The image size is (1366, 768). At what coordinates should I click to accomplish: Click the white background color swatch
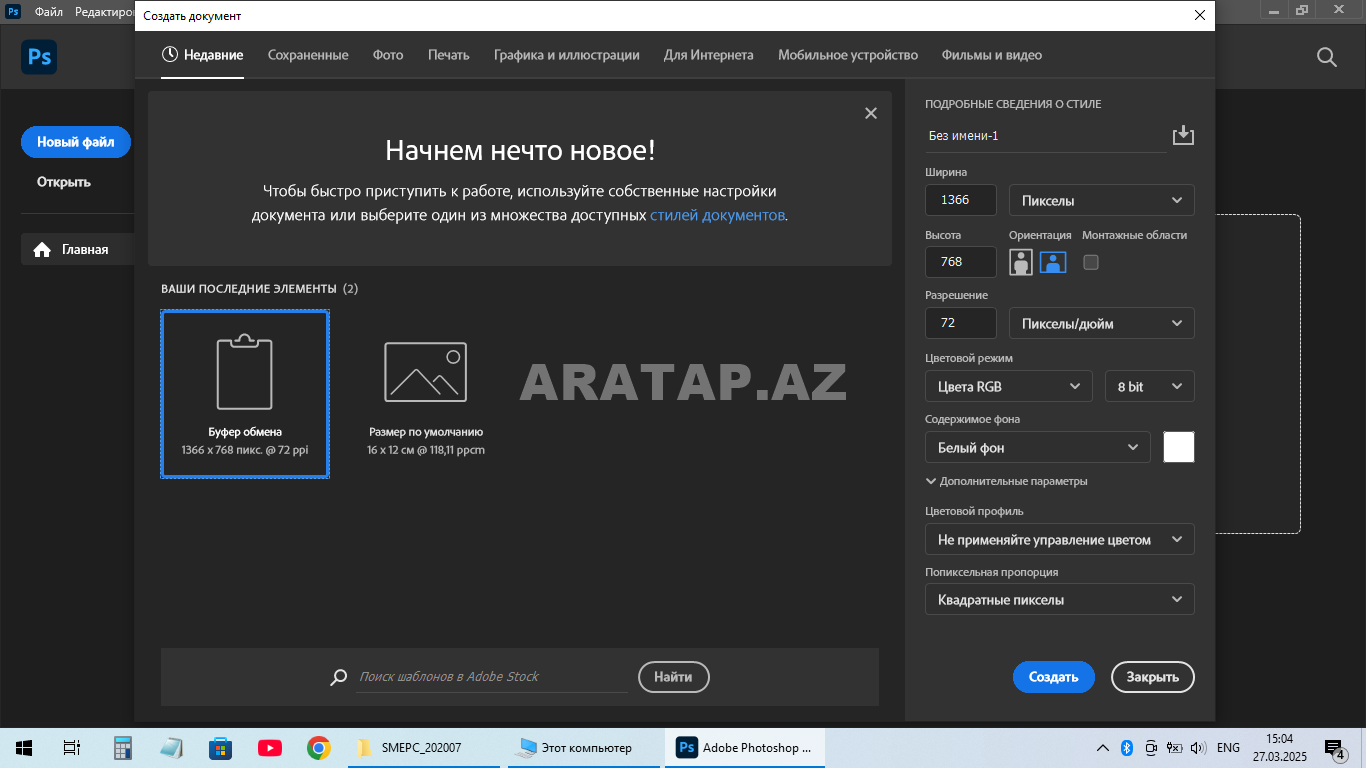[1179, 447]
